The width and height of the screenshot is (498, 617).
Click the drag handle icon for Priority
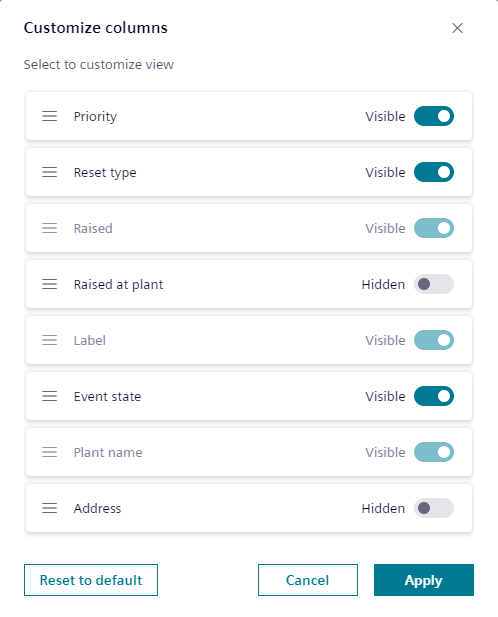tap(50, 116)
